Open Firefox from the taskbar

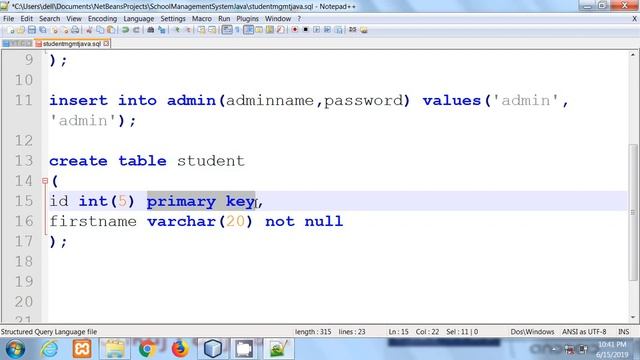click(x=180, y=349)
